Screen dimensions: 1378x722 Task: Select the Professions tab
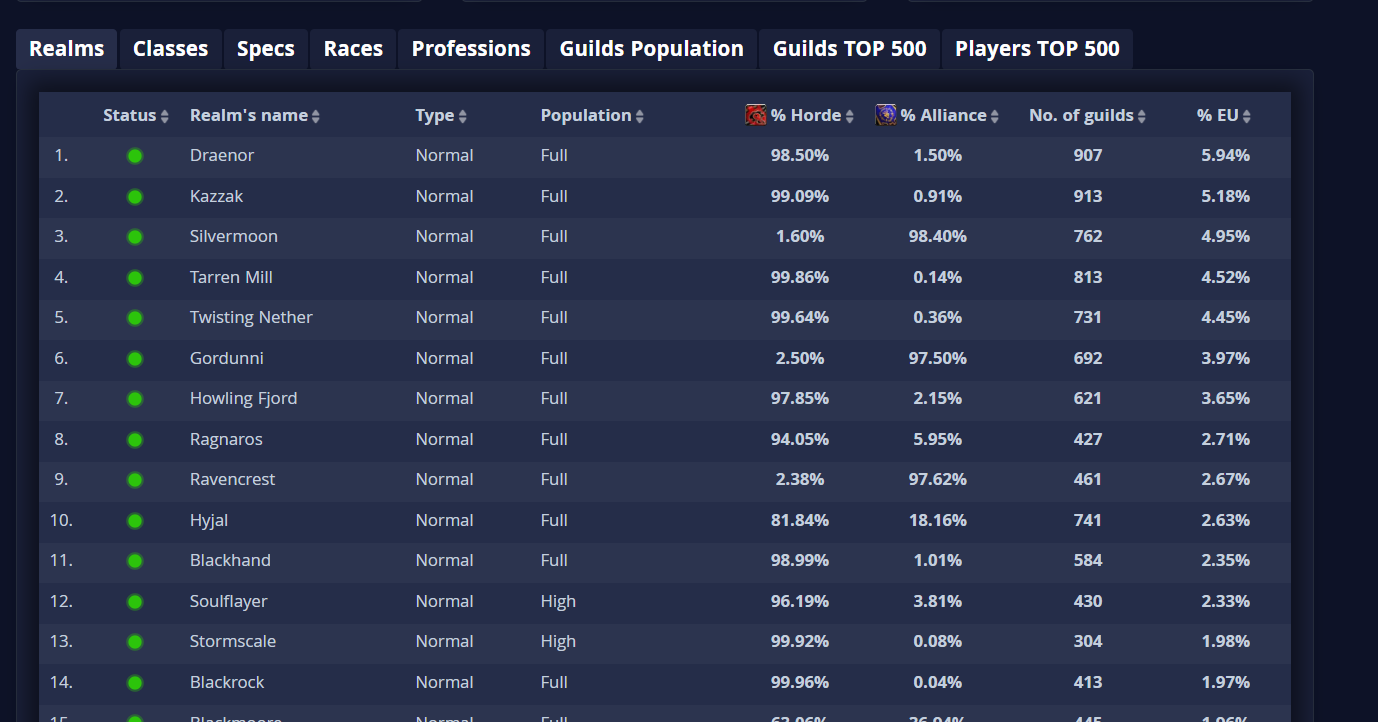point(471,49)
